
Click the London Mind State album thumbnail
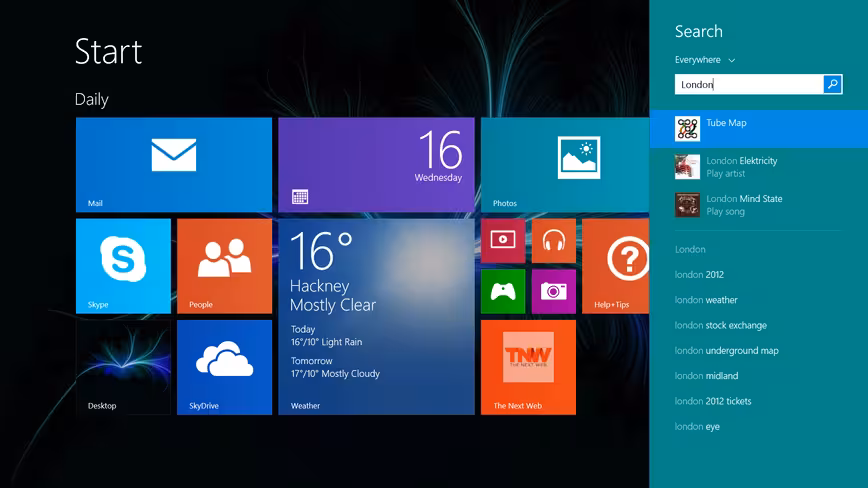tap(688, 205)
